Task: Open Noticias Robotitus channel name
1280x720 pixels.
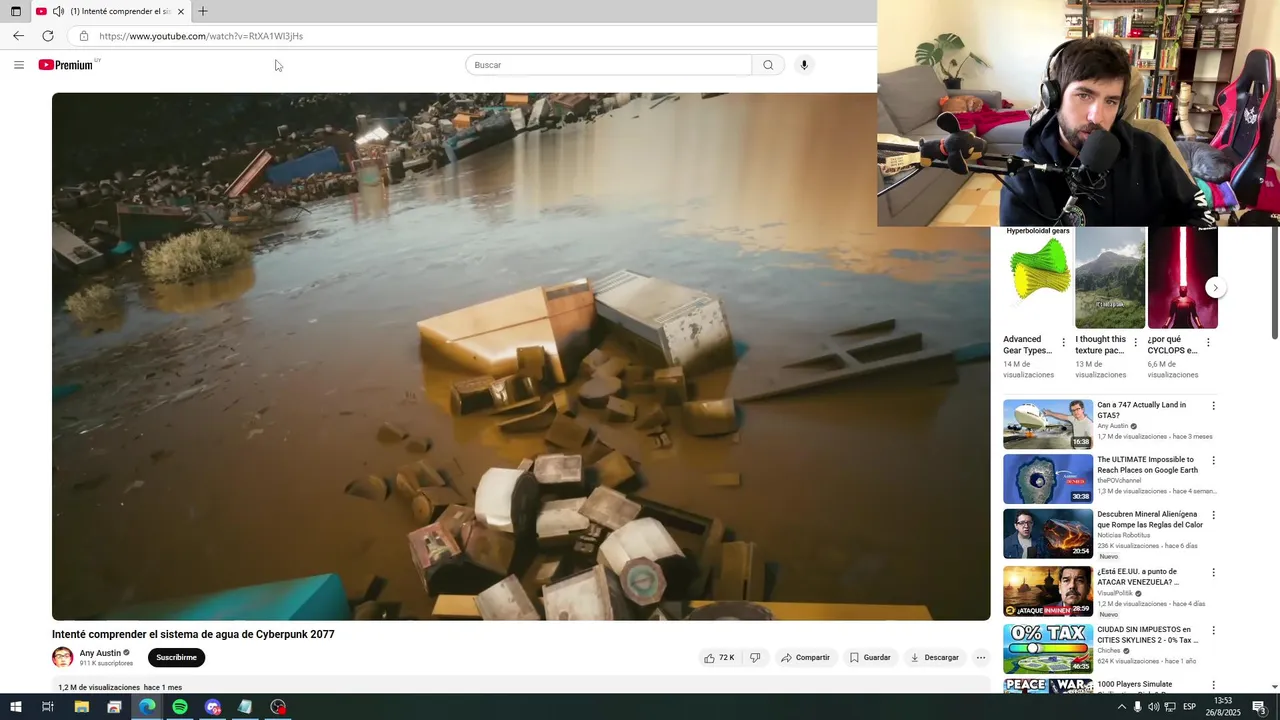Action: click(x=1125, y=536)
